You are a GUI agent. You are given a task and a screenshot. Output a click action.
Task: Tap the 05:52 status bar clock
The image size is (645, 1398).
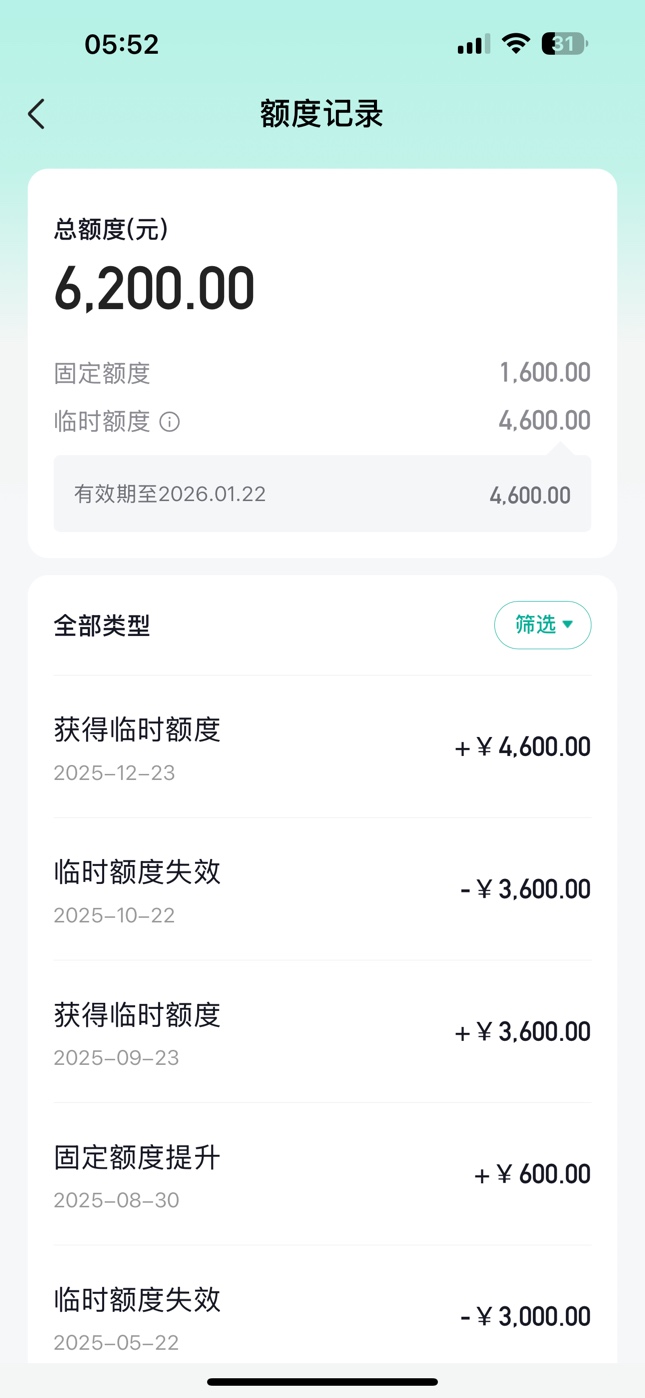(121, 44)
